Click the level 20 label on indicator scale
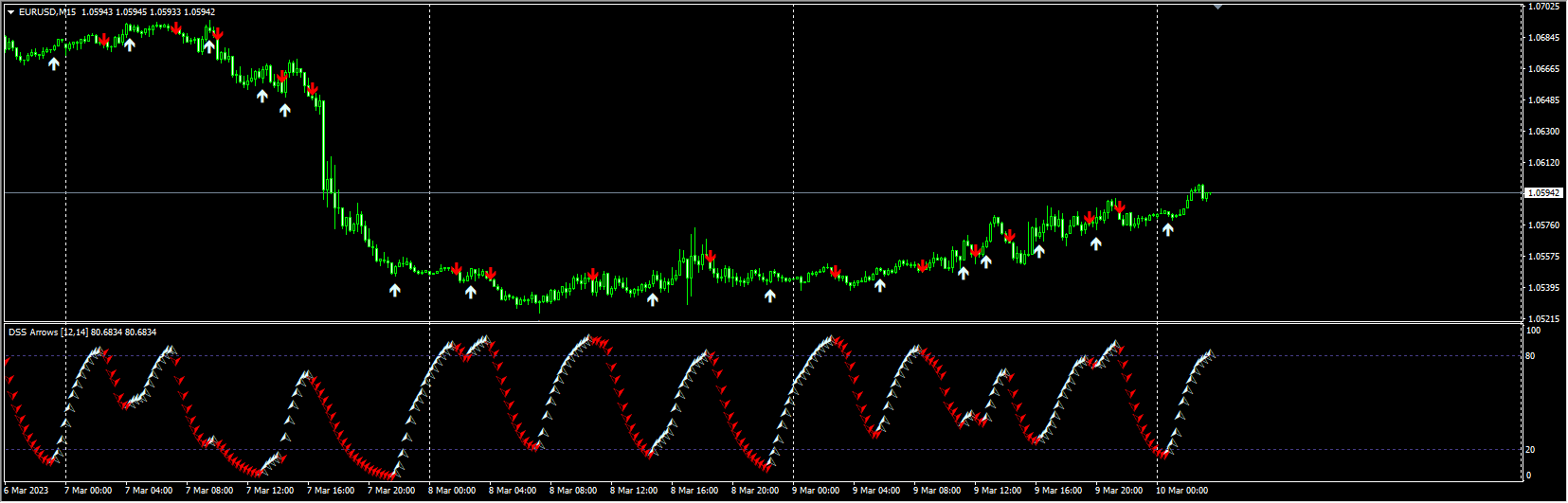Viewport: 1568px width, 503px height. coord(1530,450)
